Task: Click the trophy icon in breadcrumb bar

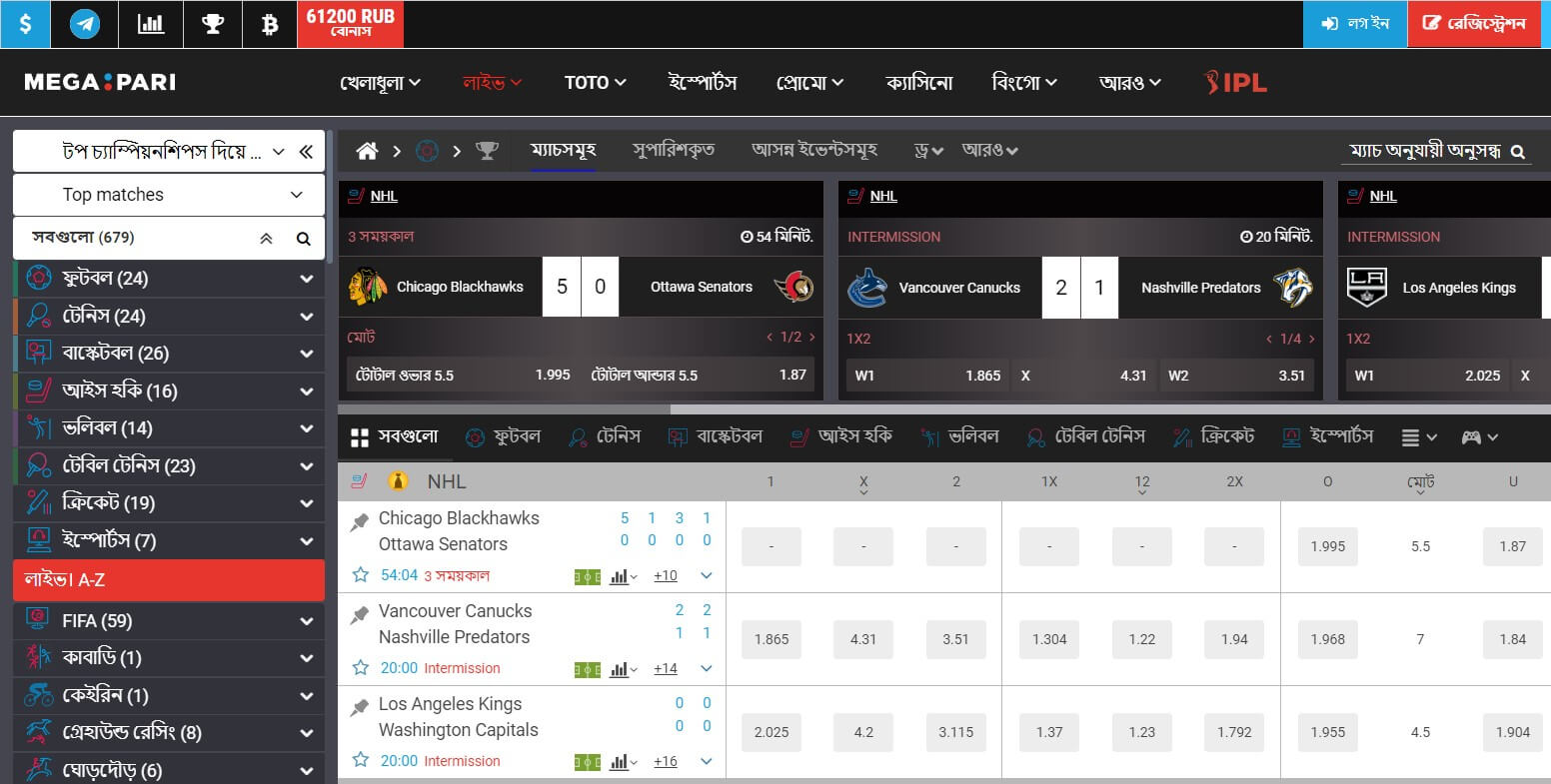Action: pos(487,151)
